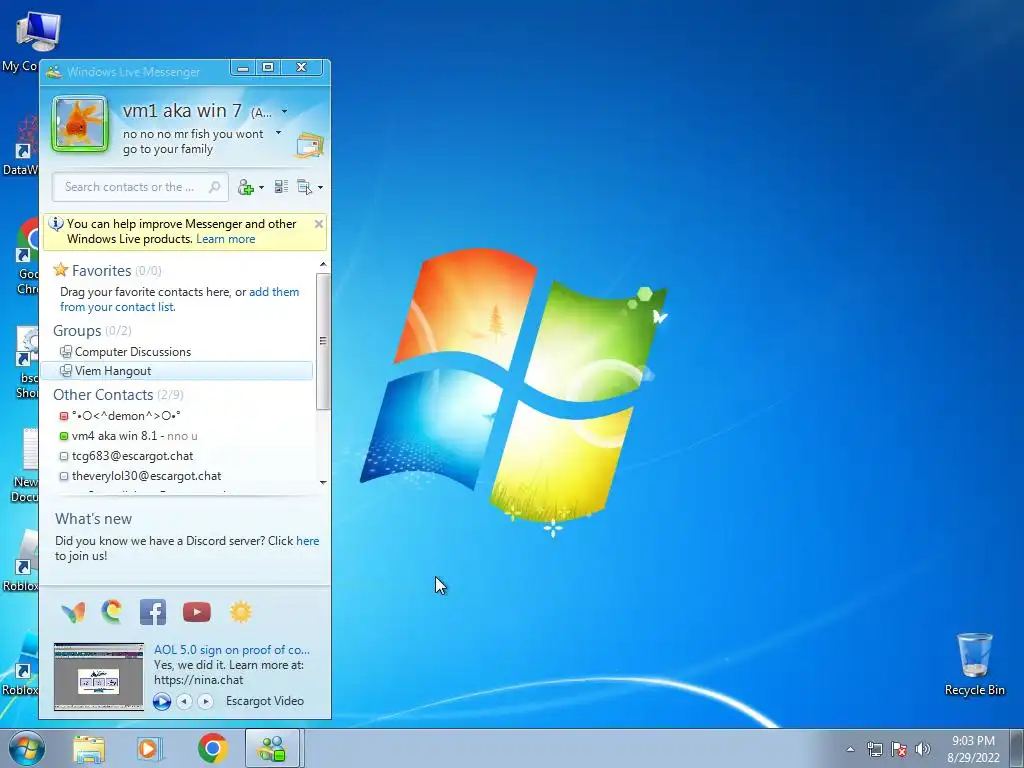Go to previous Escargot Video item

[185, 701]
